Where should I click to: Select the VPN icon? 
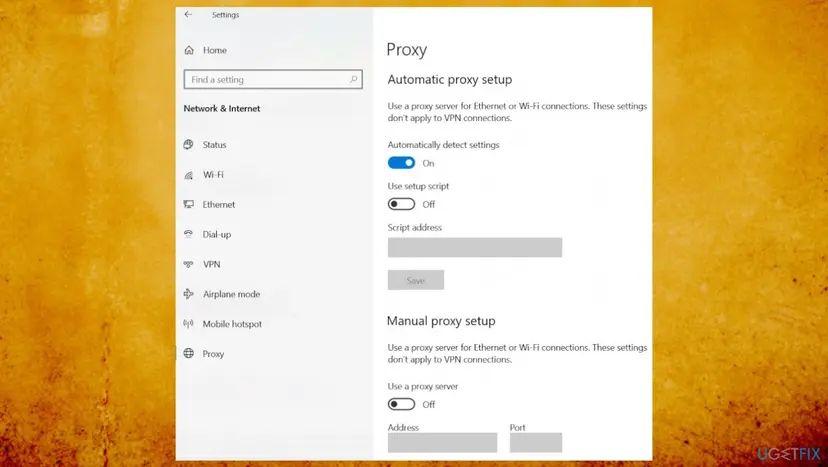189,264
